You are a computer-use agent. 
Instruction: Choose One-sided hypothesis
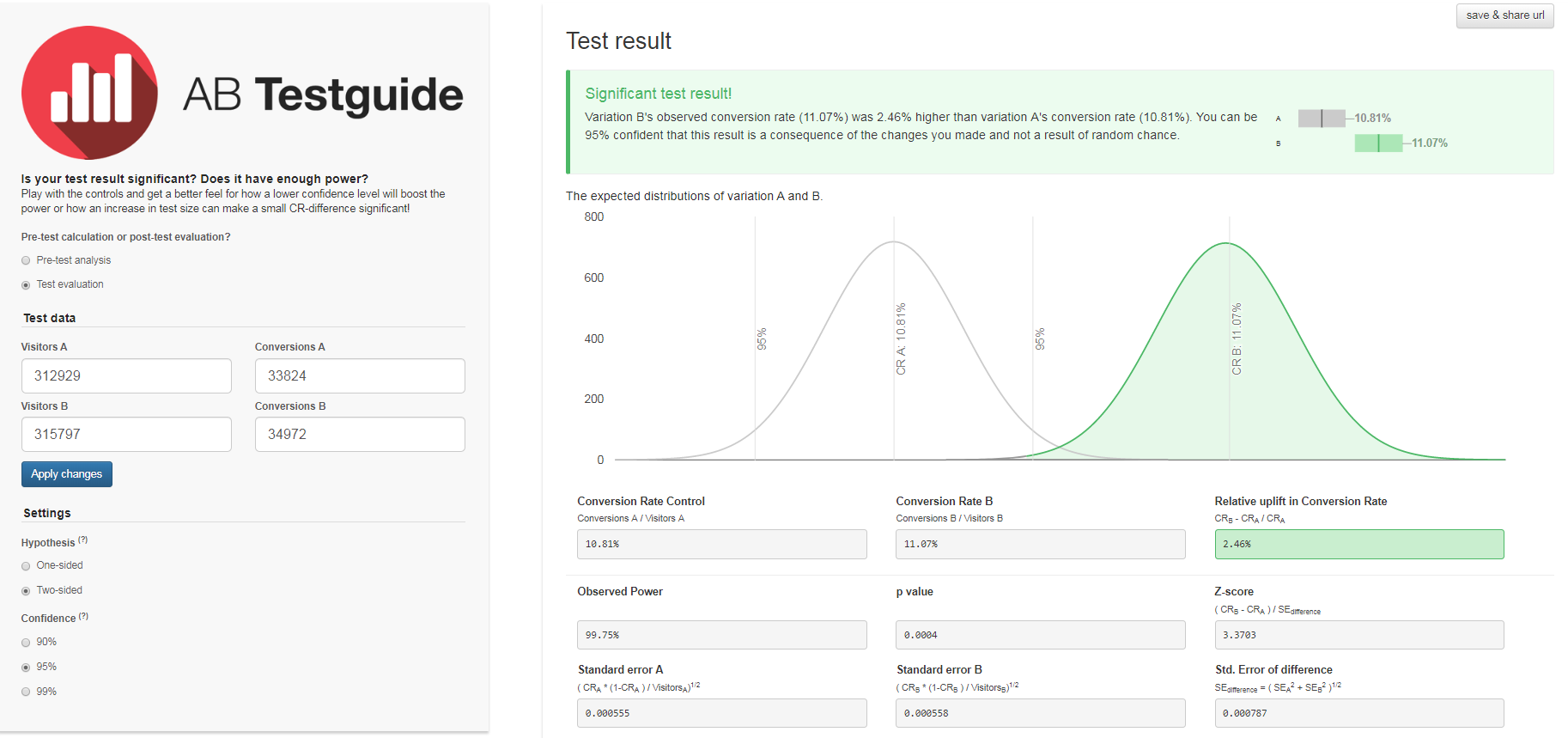[26, 566]
